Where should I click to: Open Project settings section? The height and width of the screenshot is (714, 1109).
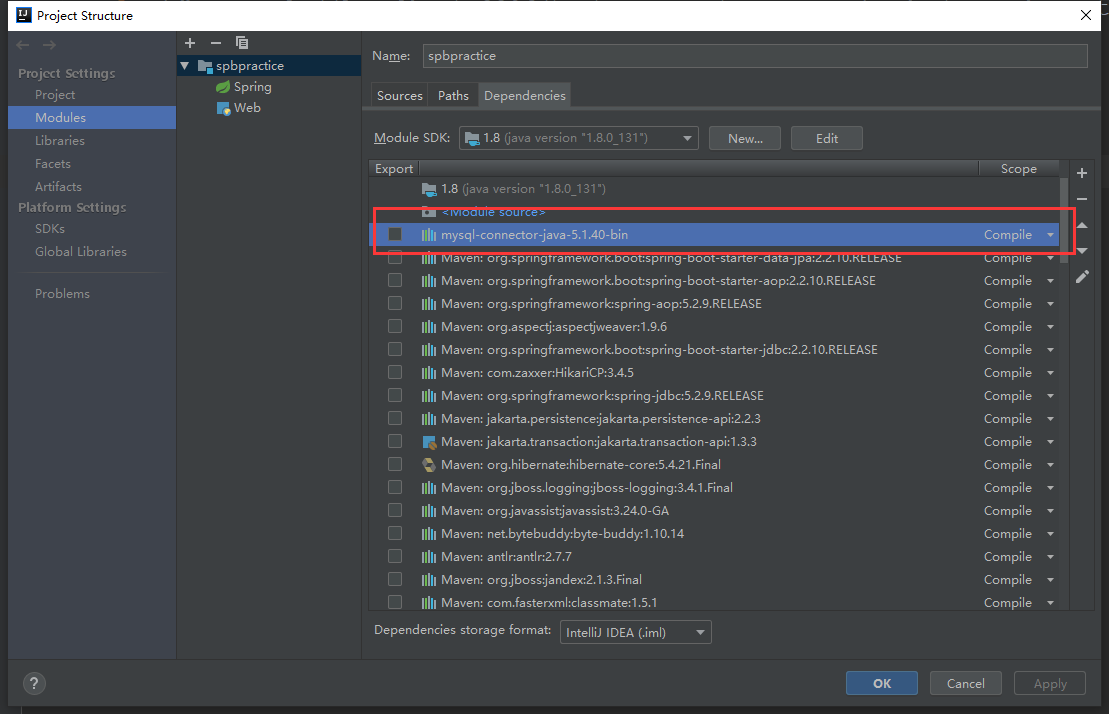pyautogui.click(x=55, y=95)
